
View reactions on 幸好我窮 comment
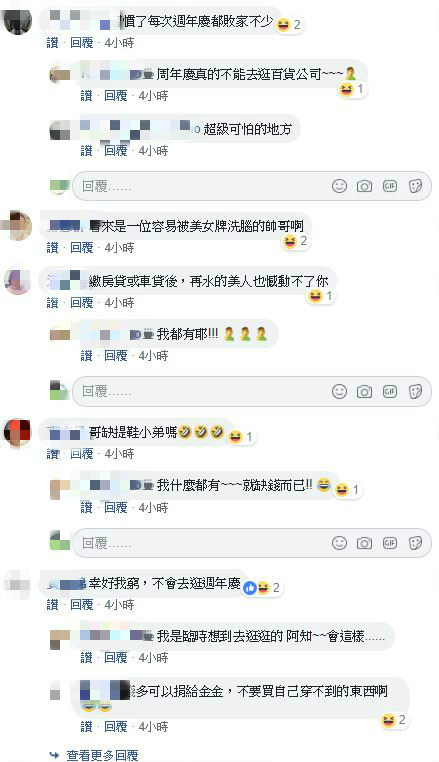pos(262,588)
